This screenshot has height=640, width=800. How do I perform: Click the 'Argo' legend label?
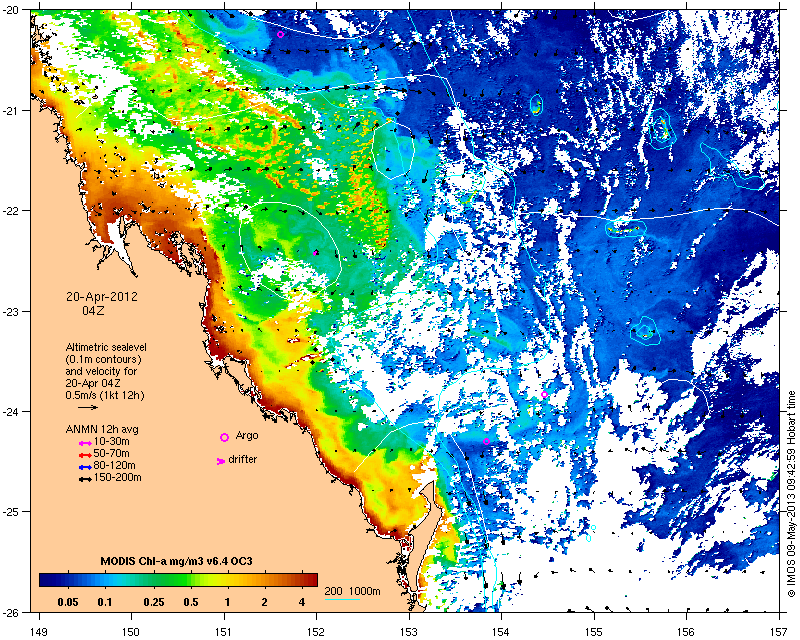(x=247, y=436)
